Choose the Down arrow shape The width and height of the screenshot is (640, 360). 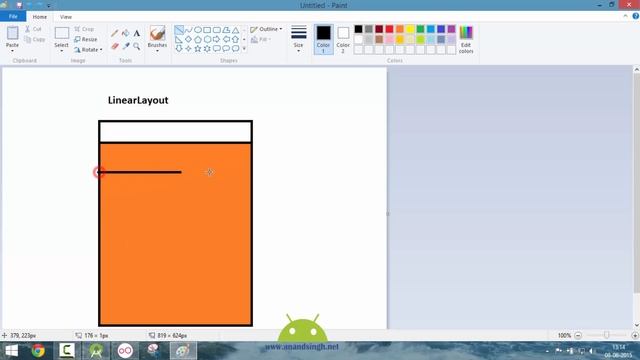click(179, 49)
